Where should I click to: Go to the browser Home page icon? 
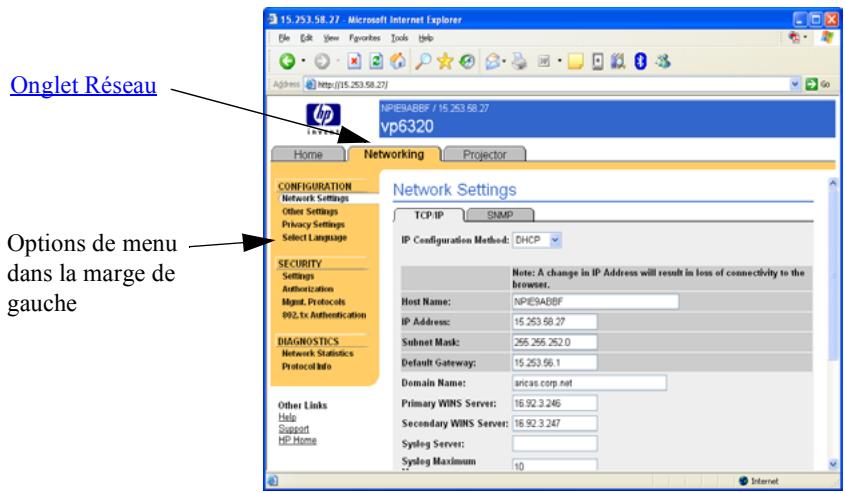[x=398, y=61]
